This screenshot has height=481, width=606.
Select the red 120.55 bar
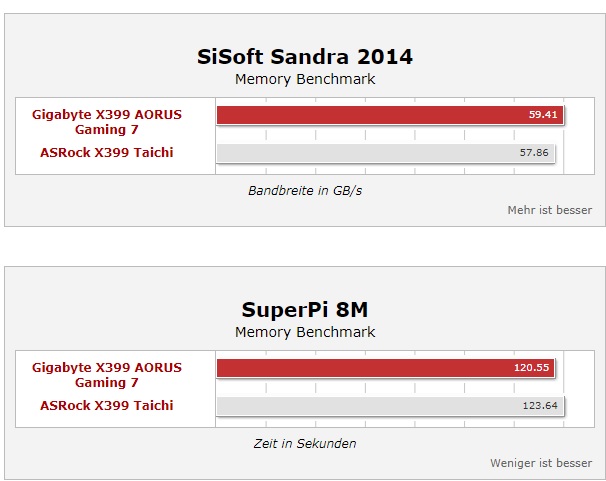(385, 367)
